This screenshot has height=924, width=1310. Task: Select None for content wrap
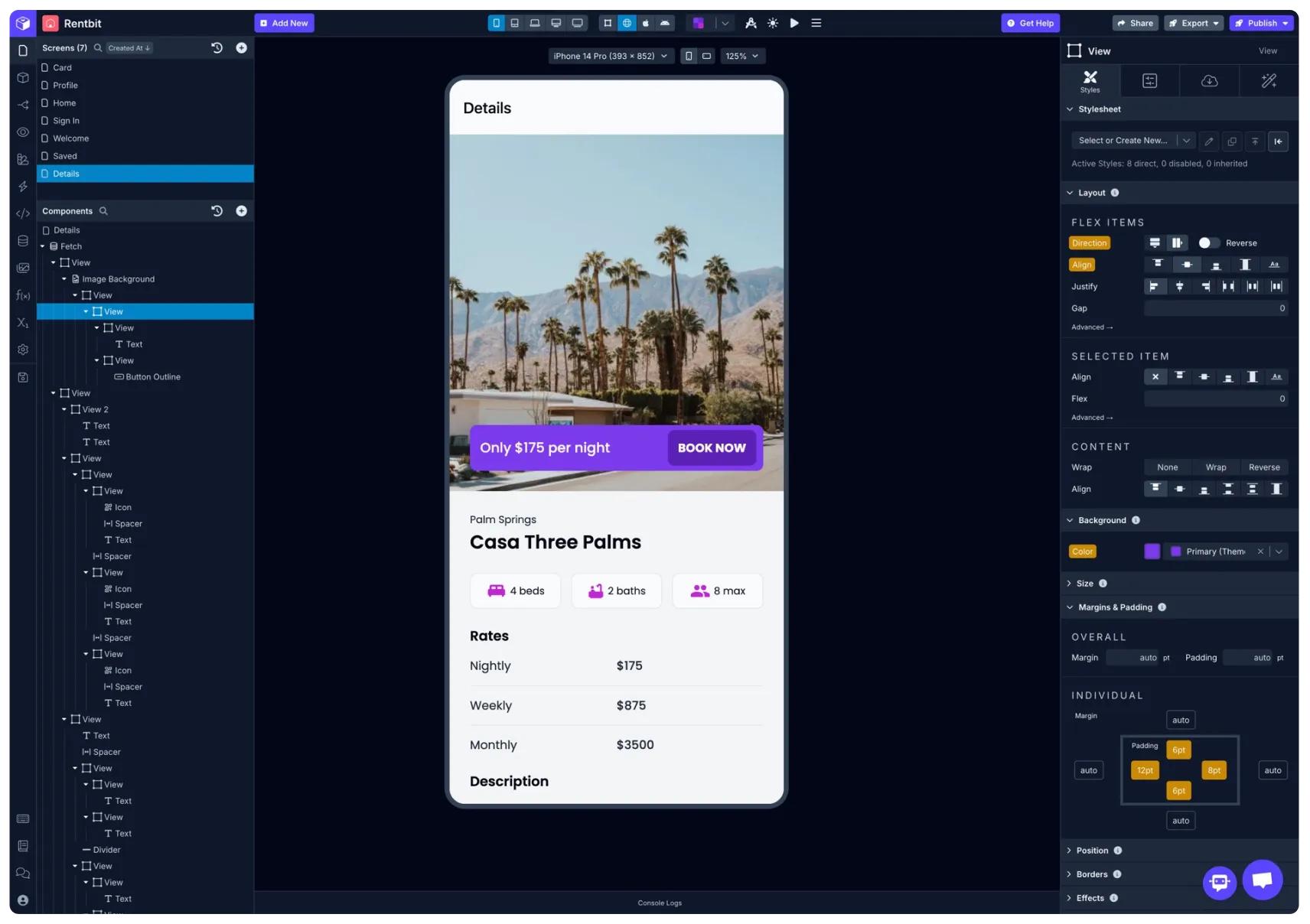pos(1167,467)
